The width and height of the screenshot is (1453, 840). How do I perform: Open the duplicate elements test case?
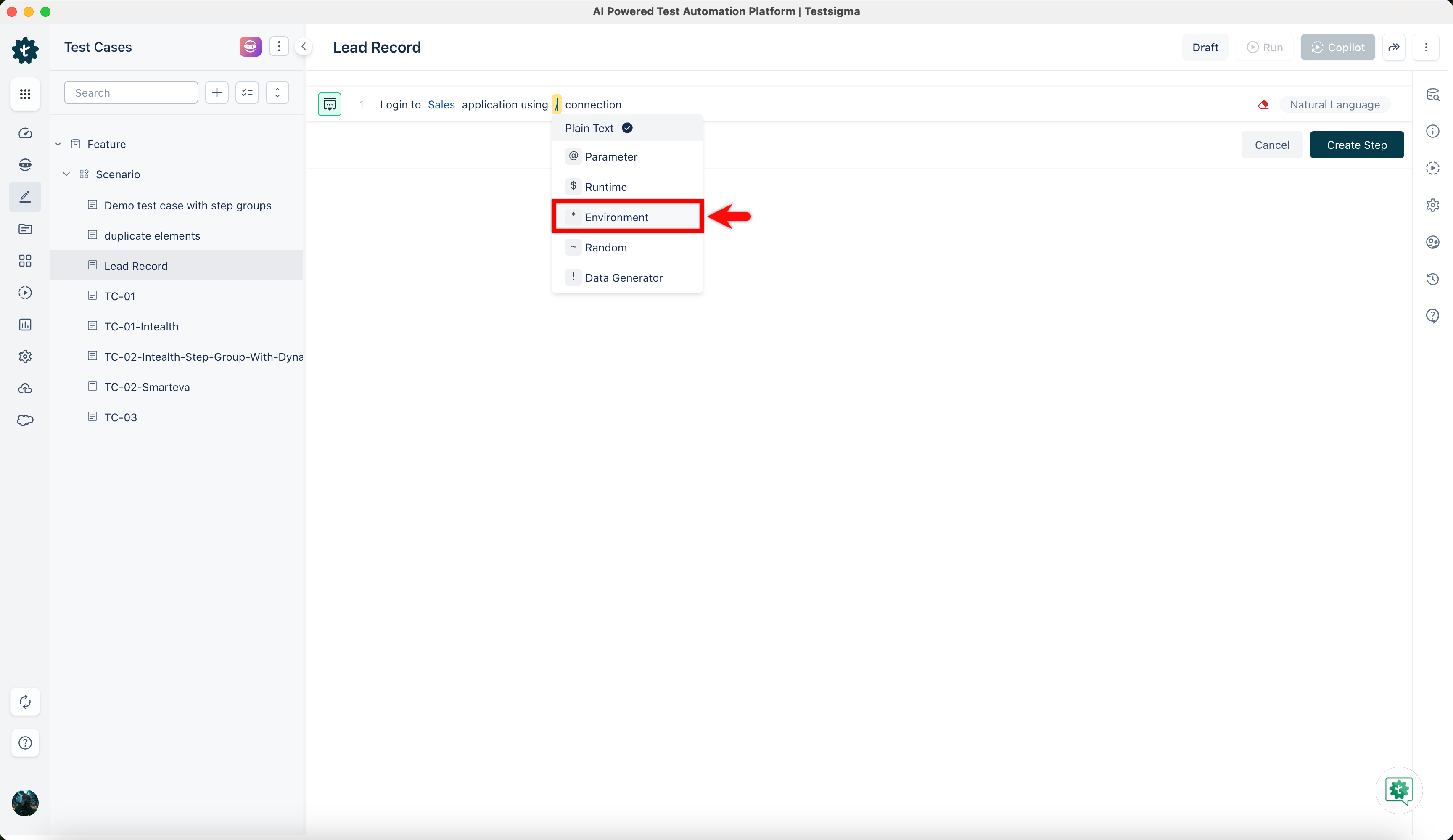(152, 235)
